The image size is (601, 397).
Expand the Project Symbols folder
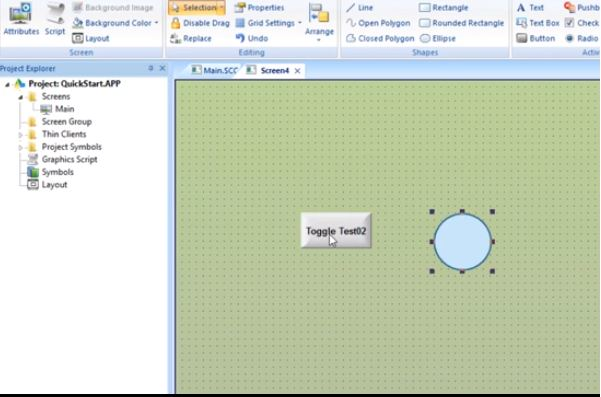(x=21, y=148)
